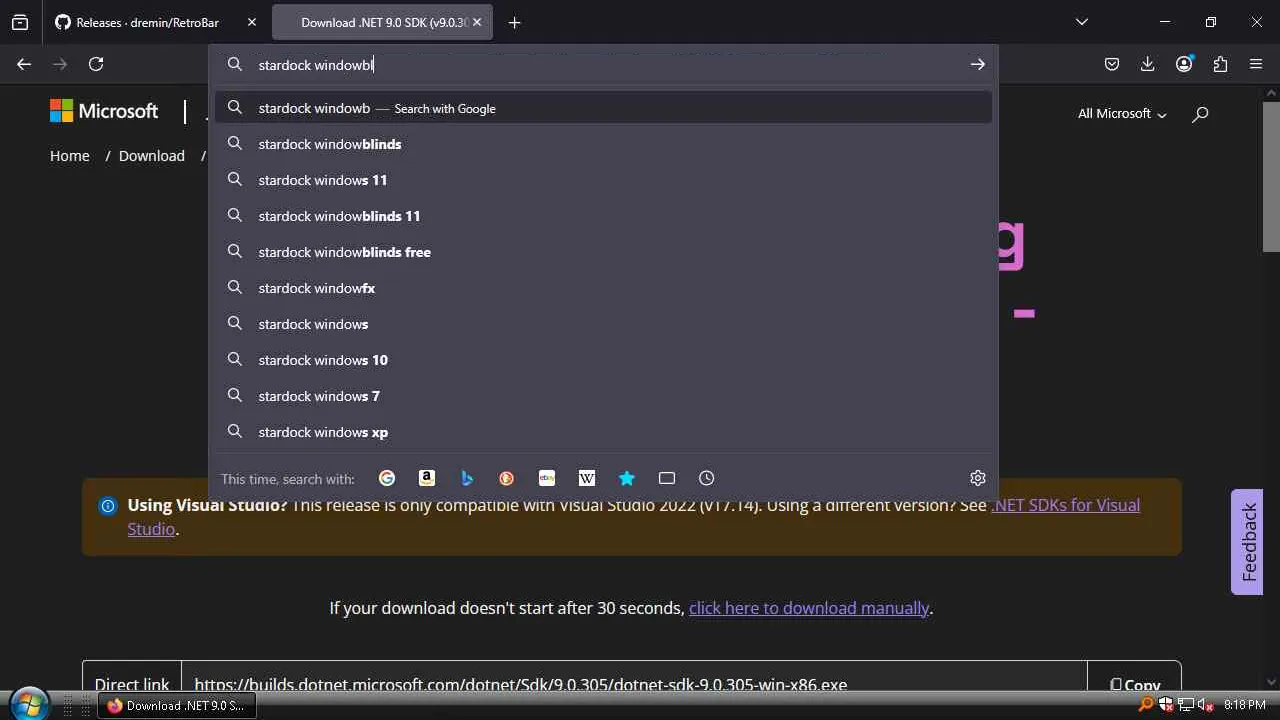1280x720 pixels.
Task: Search this time with Bing
Action: coord(467,478)
